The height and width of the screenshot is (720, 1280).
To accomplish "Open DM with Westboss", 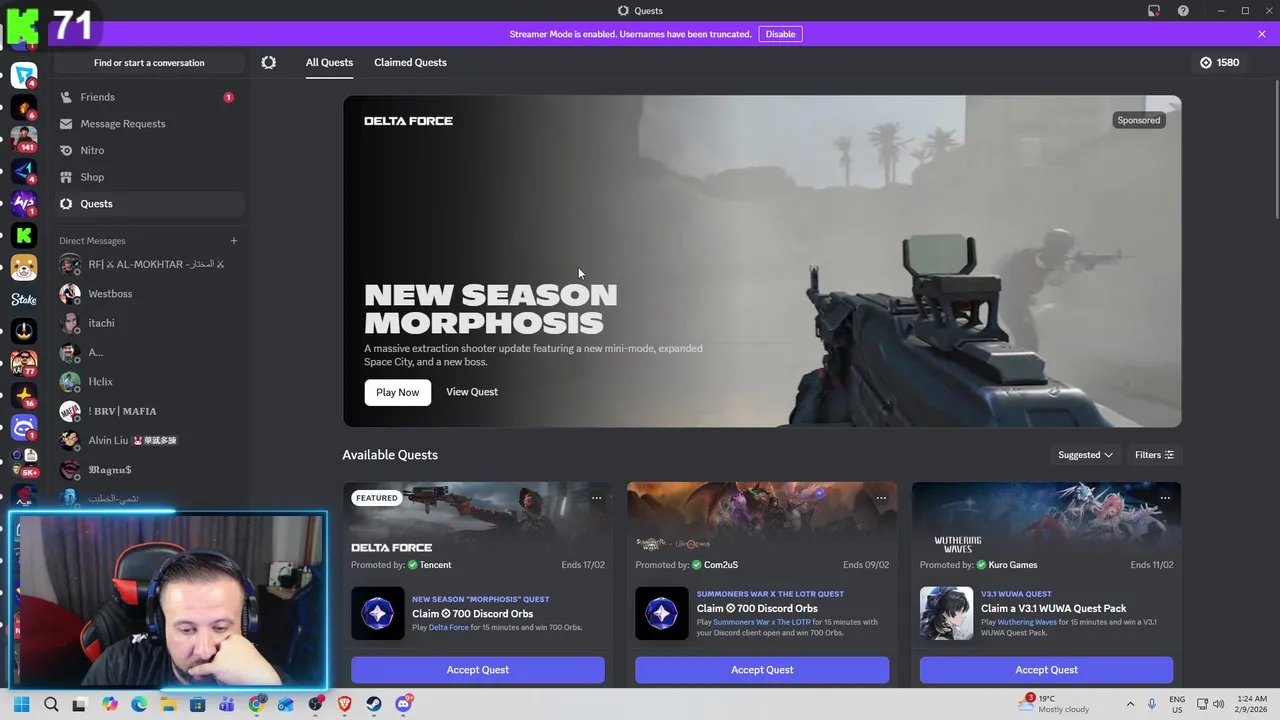I will [148, 294].
